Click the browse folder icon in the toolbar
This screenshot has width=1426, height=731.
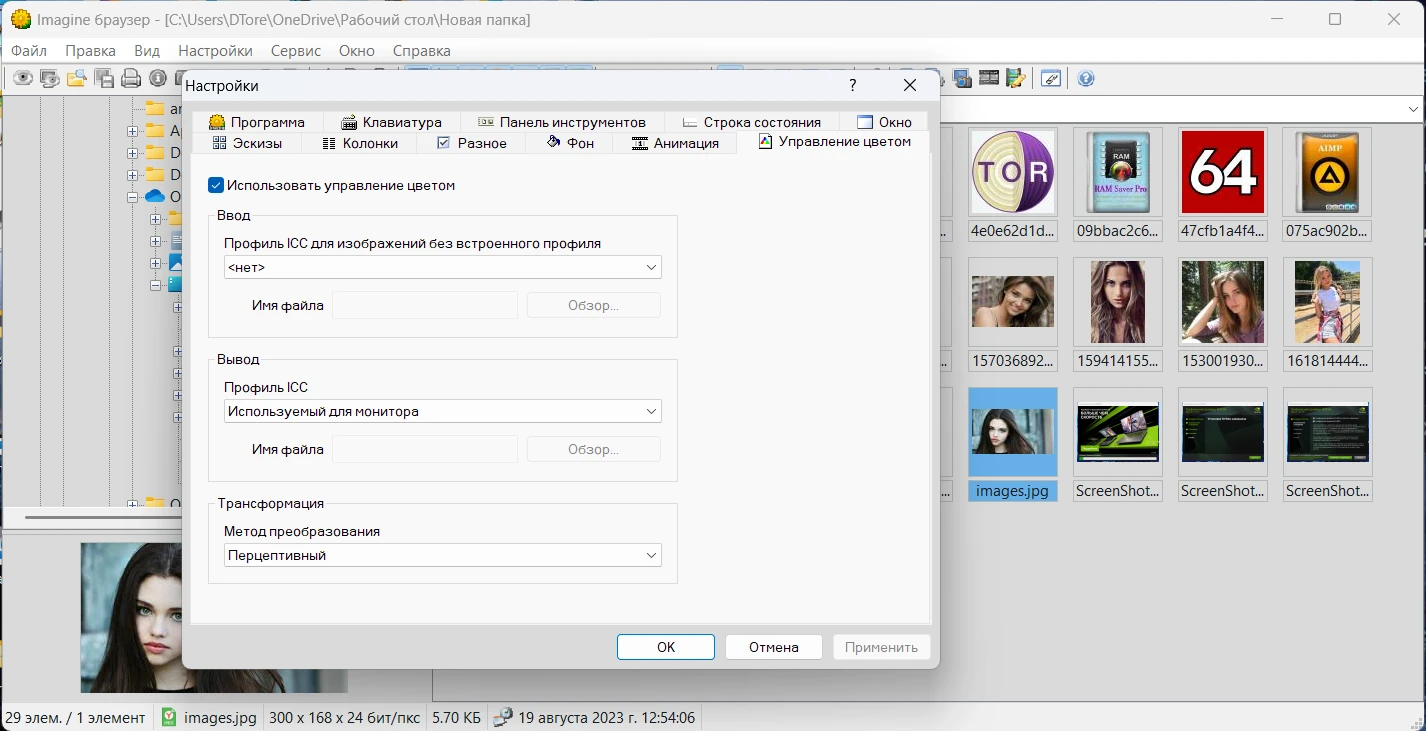[x=77, y=79]
